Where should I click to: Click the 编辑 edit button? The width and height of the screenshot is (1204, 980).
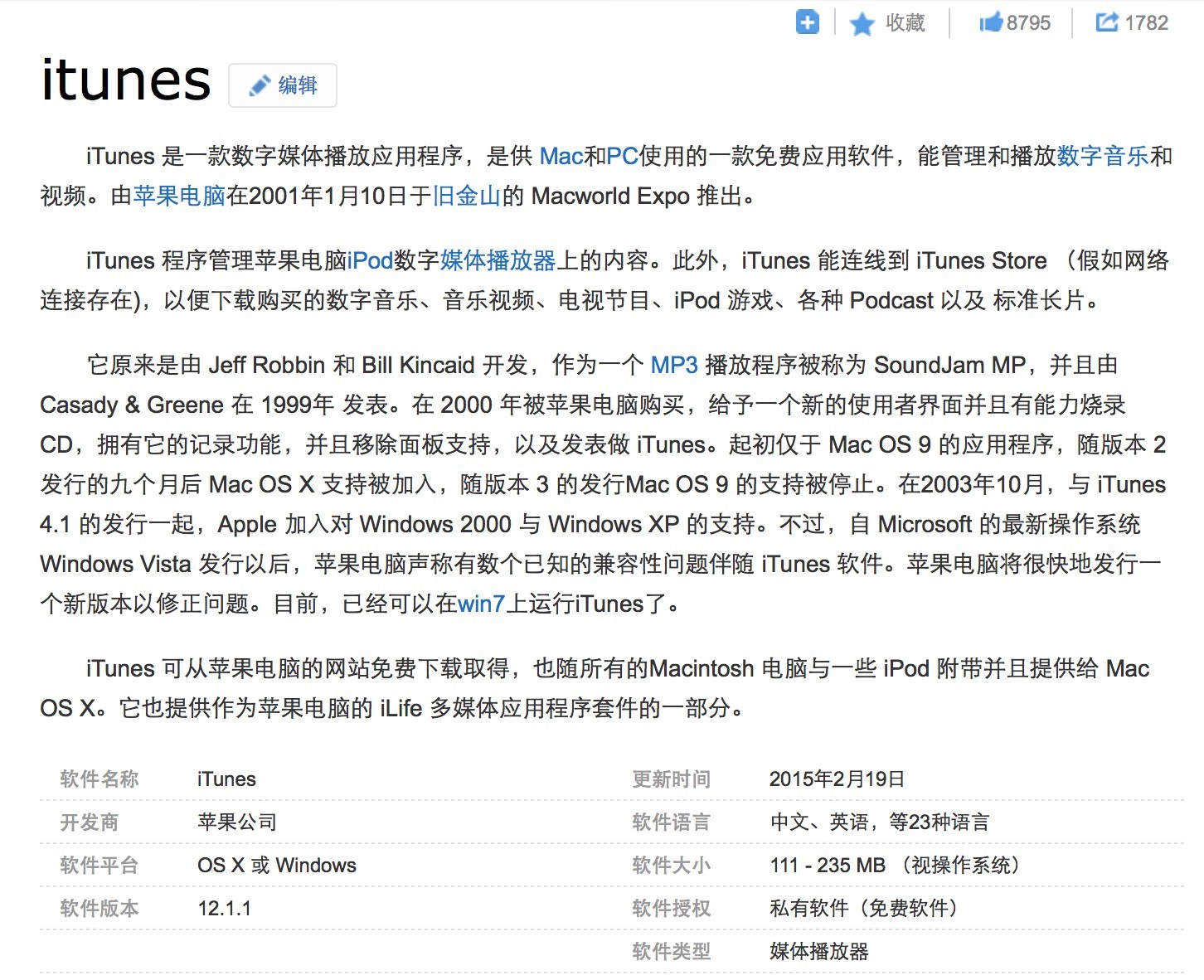(283, 85)
